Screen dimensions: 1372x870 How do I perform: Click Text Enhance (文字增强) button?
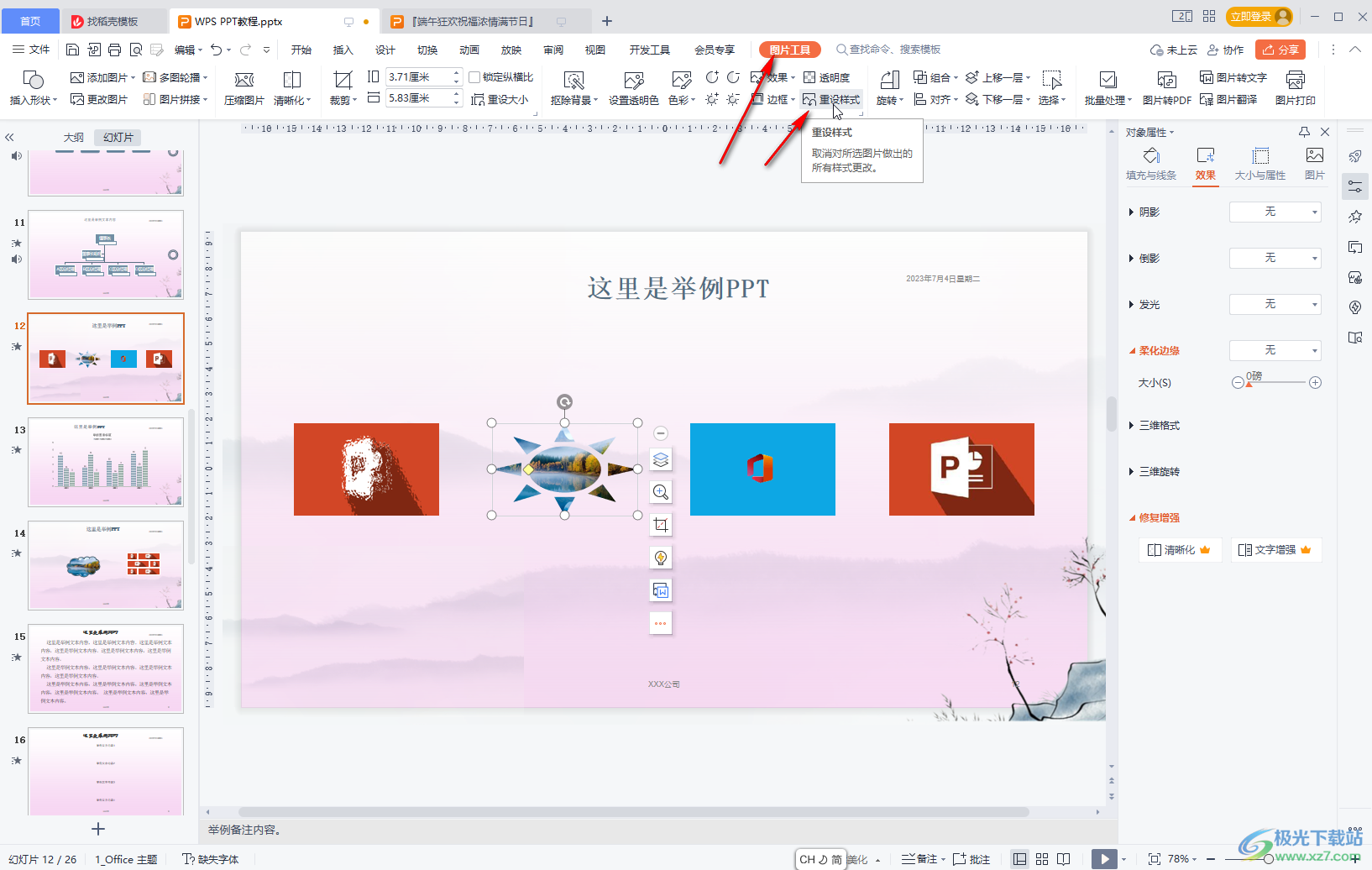coord(1275,550)
